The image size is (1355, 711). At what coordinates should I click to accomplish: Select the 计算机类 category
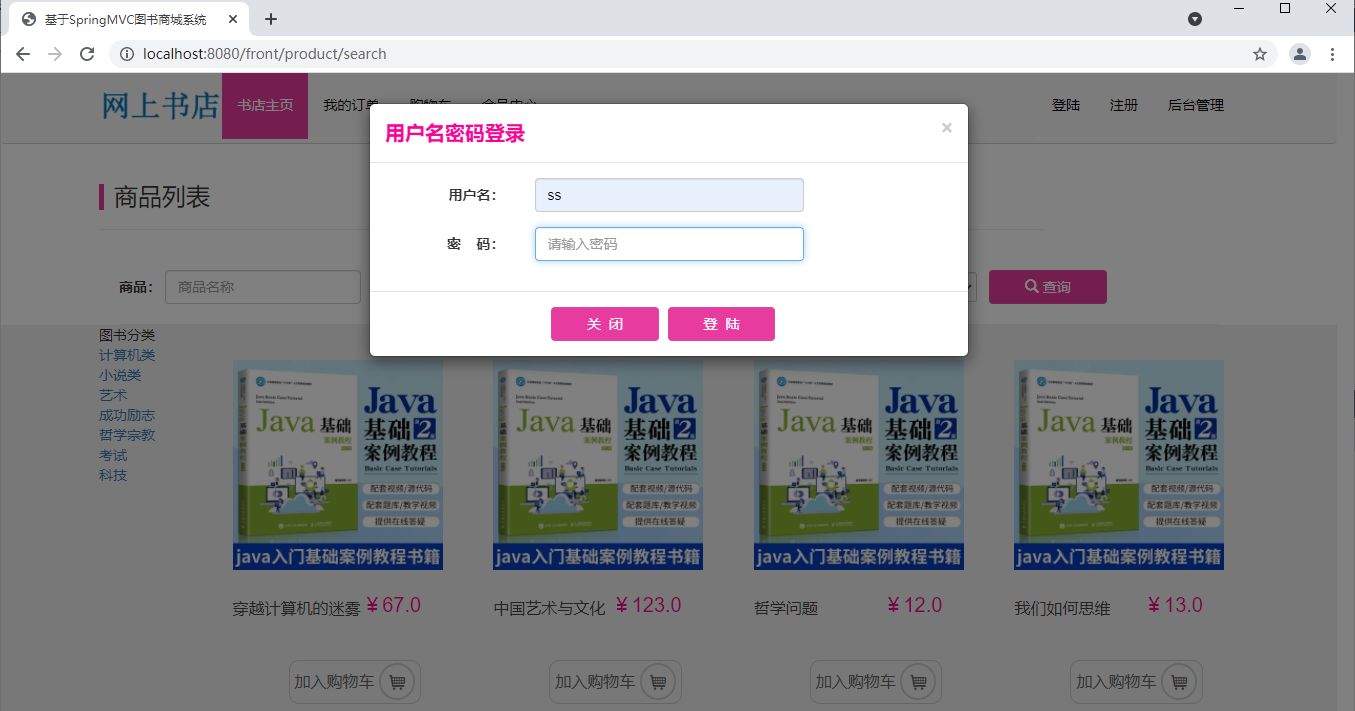coord(127,355)
